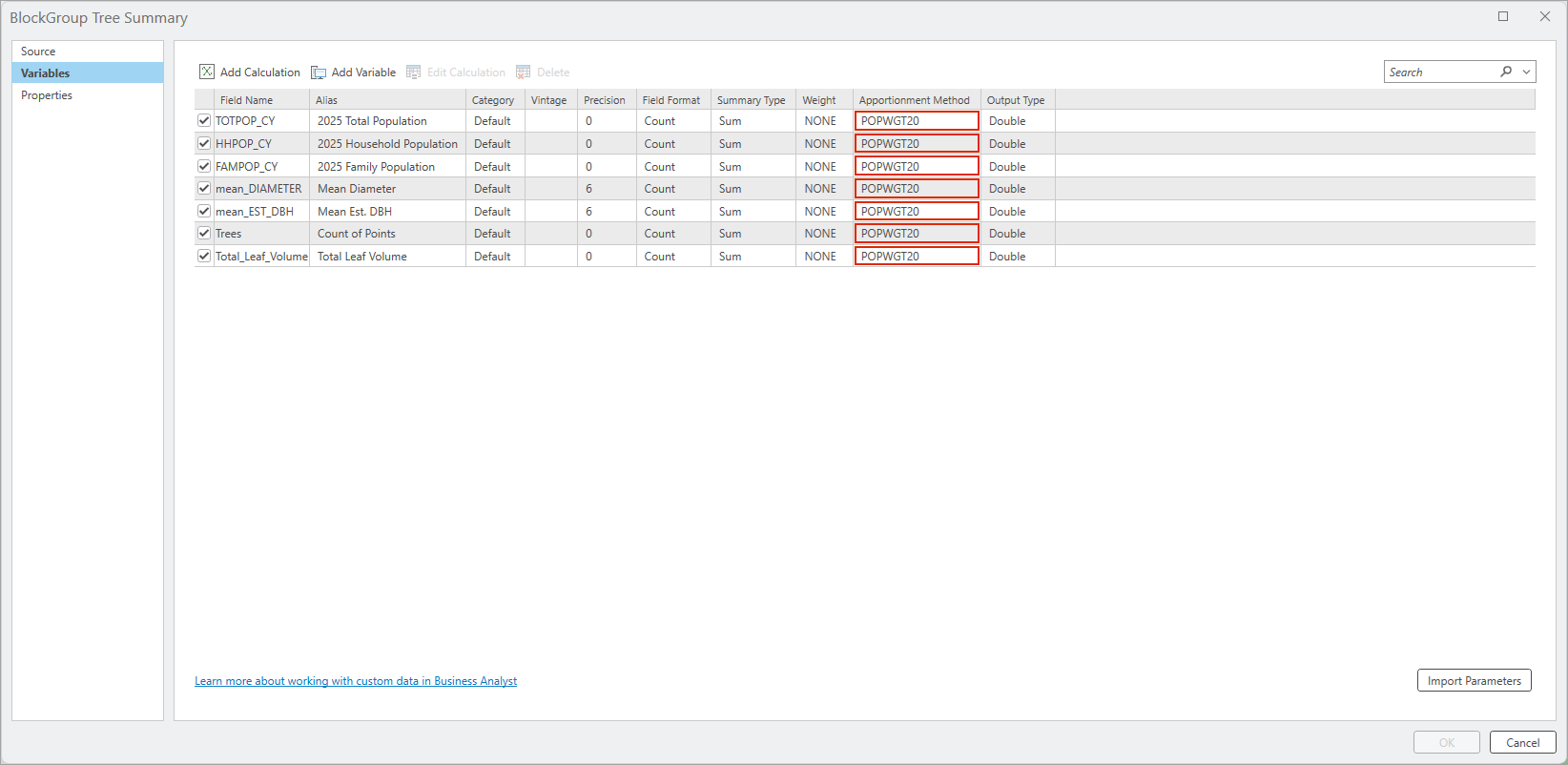Expand the search options dropdown arrow
The width and height of the screenshot is (1568, 765).
(x=1526, y=72)
